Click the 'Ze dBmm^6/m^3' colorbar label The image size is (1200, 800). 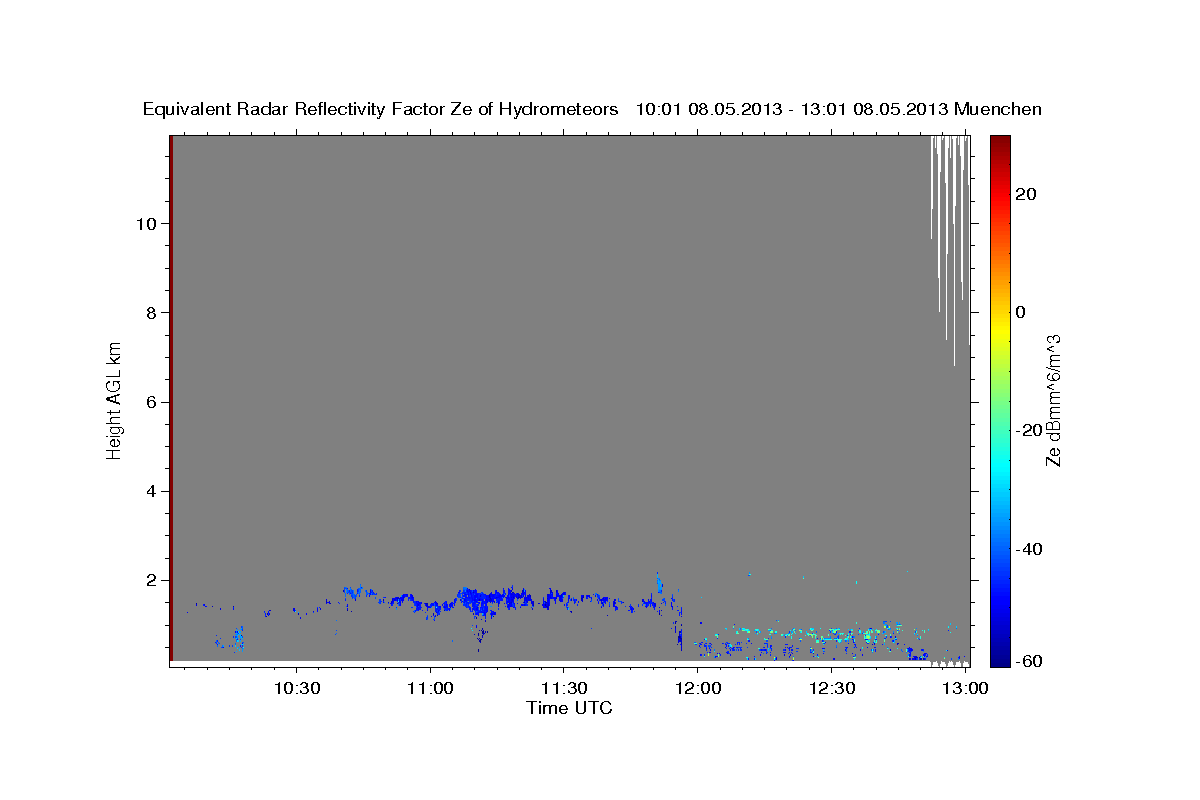[x=1053, y=400]
